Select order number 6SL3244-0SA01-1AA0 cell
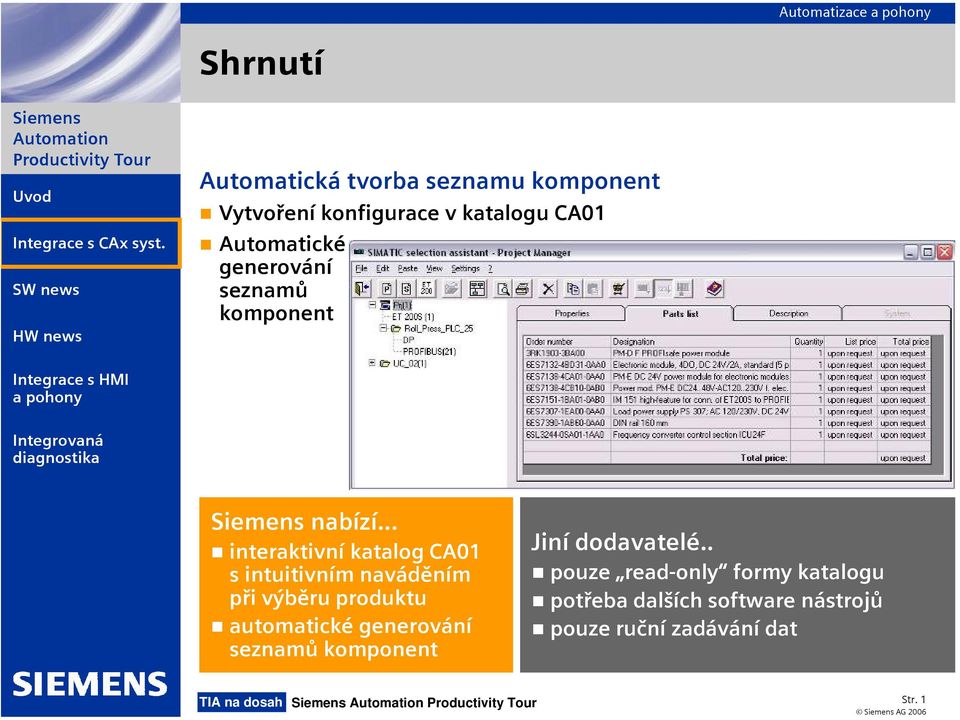 (568, 435)
